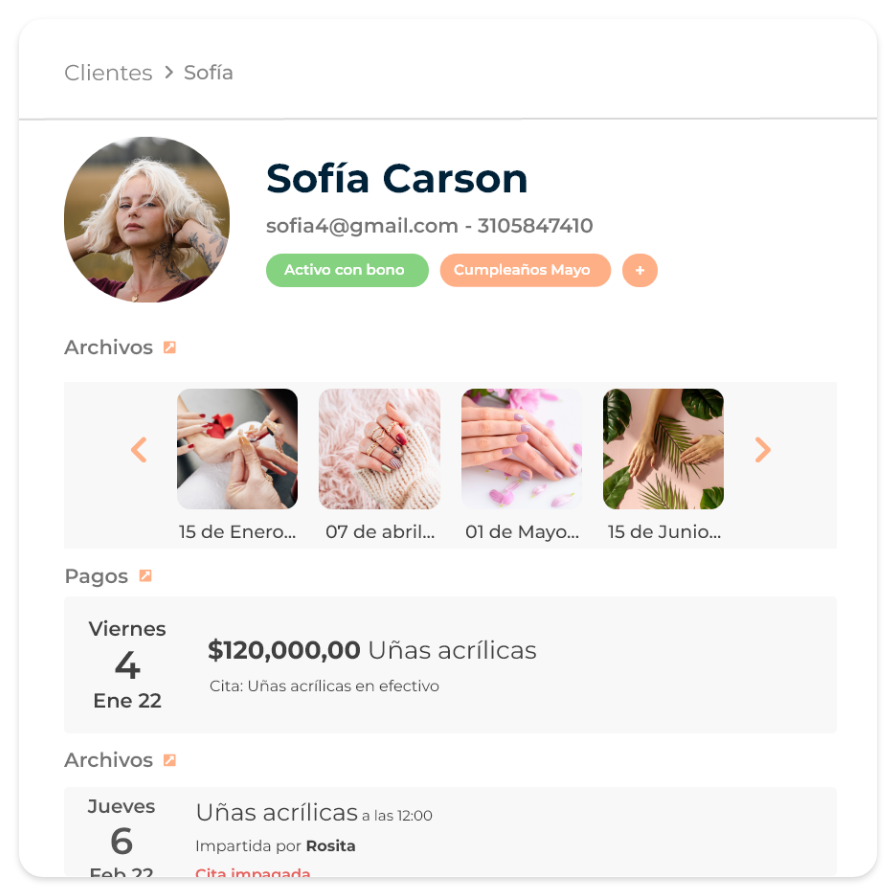The height and width of the screenshot is (896, 896).
Task: Add a new tag with the plus button
Action: (x=640, y=270)
